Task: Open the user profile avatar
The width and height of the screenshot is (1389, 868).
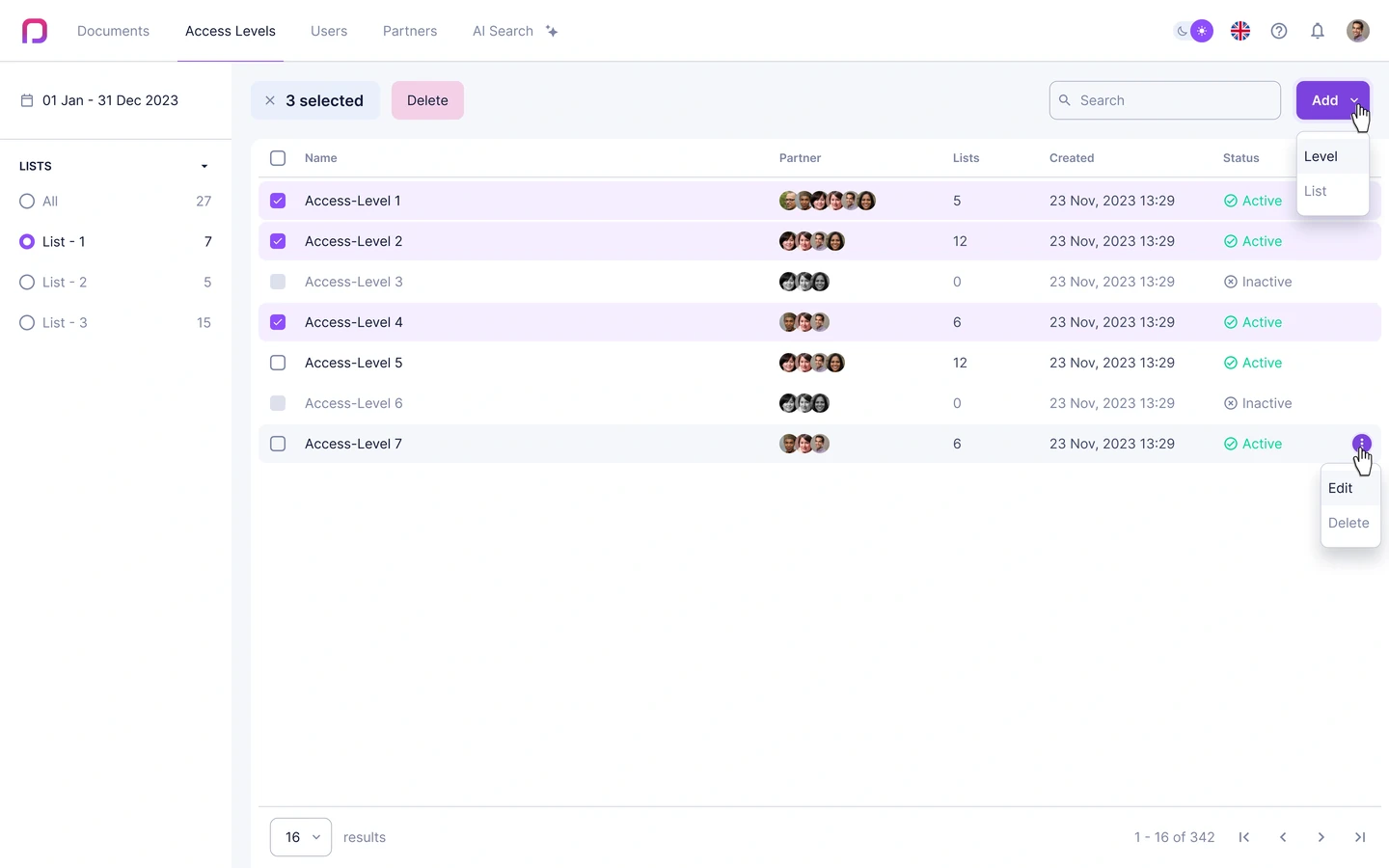Action: [1358, 31]
